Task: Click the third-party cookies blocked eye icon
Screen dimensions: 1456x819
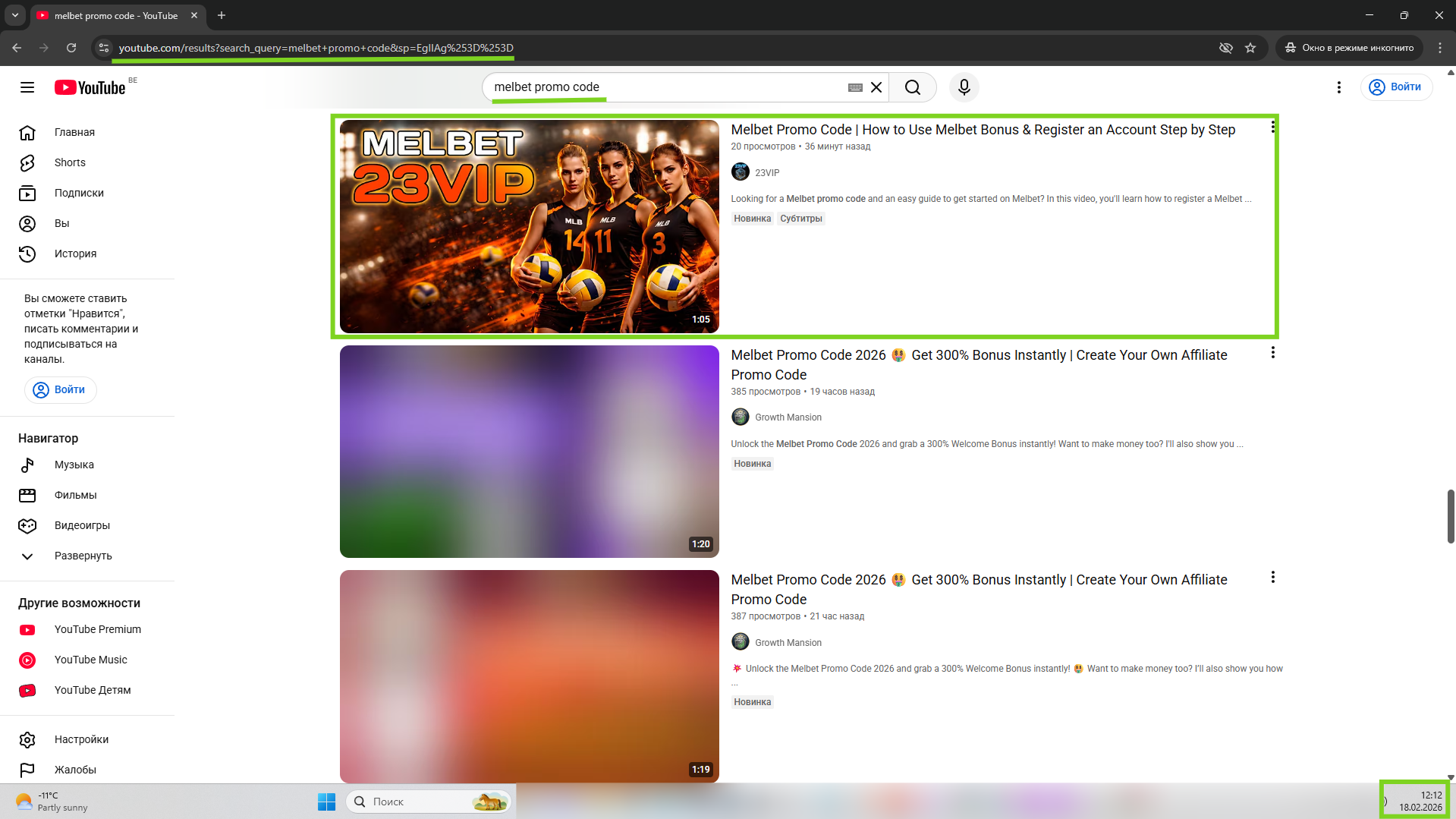Action: (1225, 48)
